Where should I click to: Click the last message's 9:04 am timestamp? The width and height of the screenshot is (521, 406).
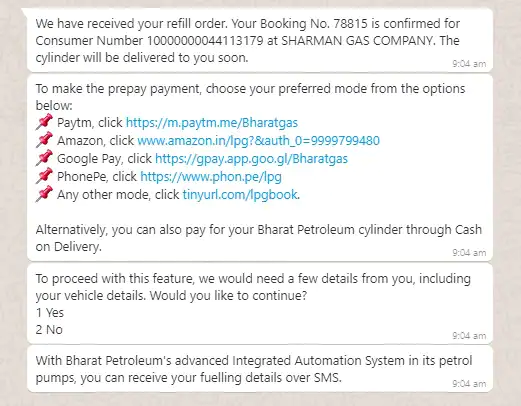coord(469,384)
